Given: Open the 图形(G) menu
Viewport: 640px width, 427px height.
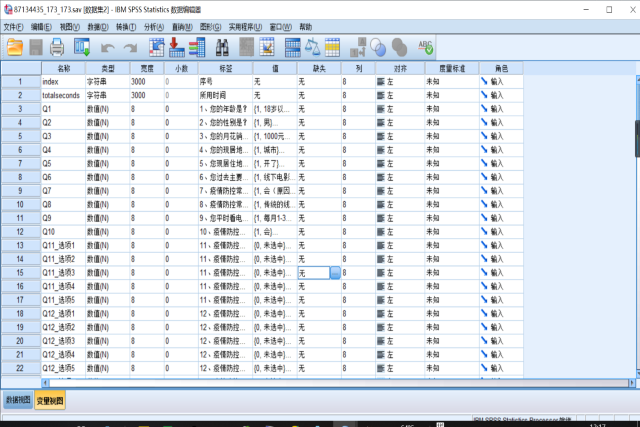Looking at the screenshot, I should [x=211, y=26].
